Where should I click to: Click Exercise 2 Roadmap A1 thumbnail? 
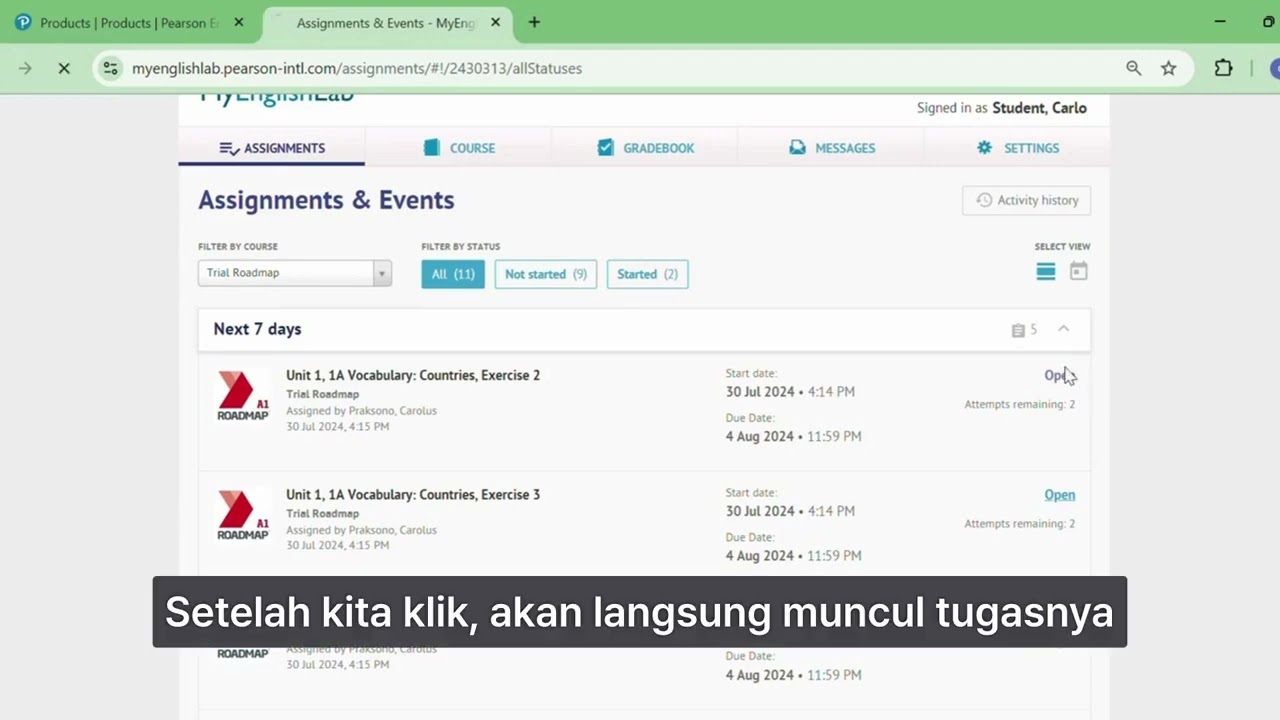(x=243, y=397)
